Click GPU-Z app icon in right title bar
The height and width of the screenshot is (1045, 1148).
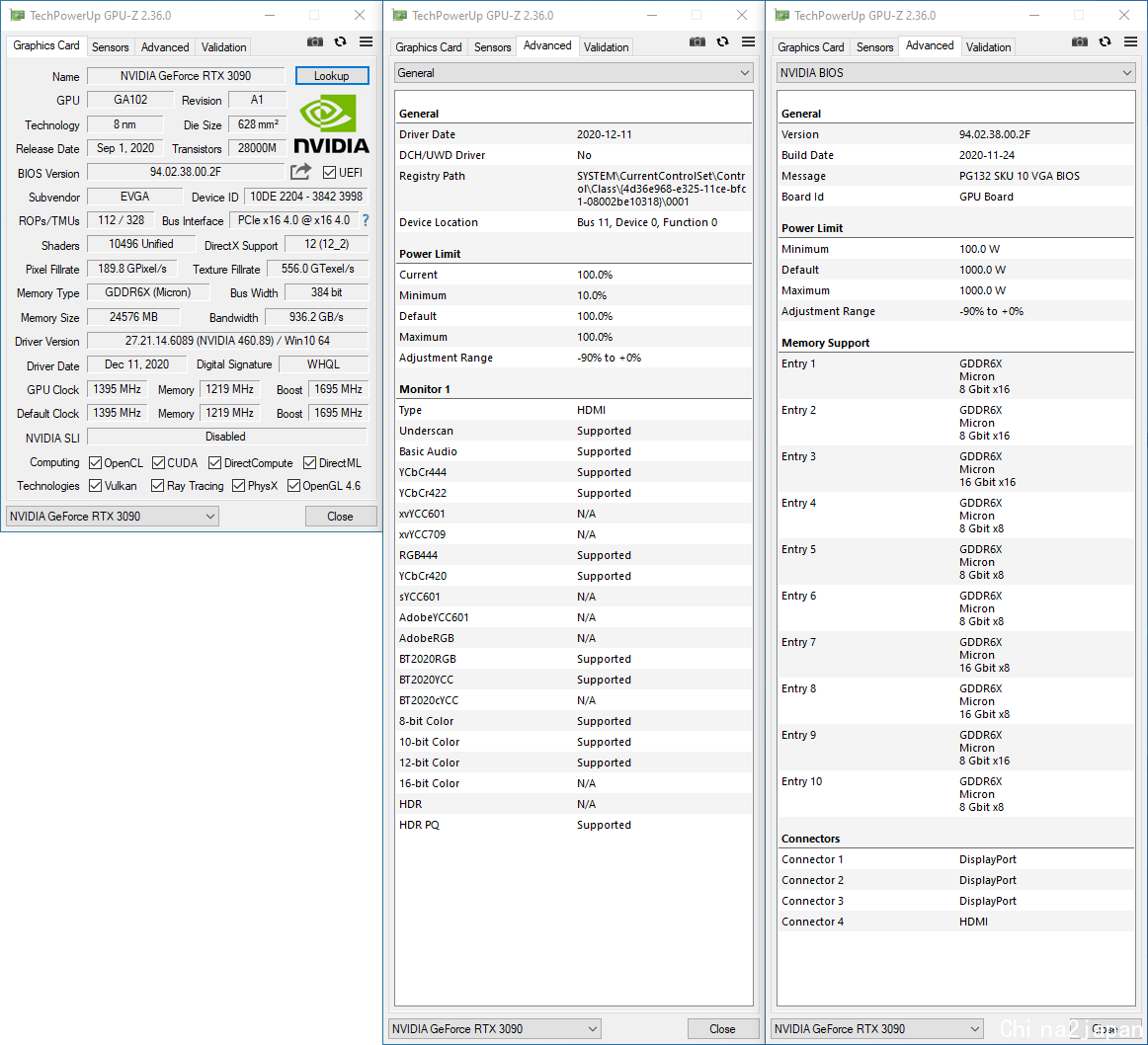coord(781,16)
